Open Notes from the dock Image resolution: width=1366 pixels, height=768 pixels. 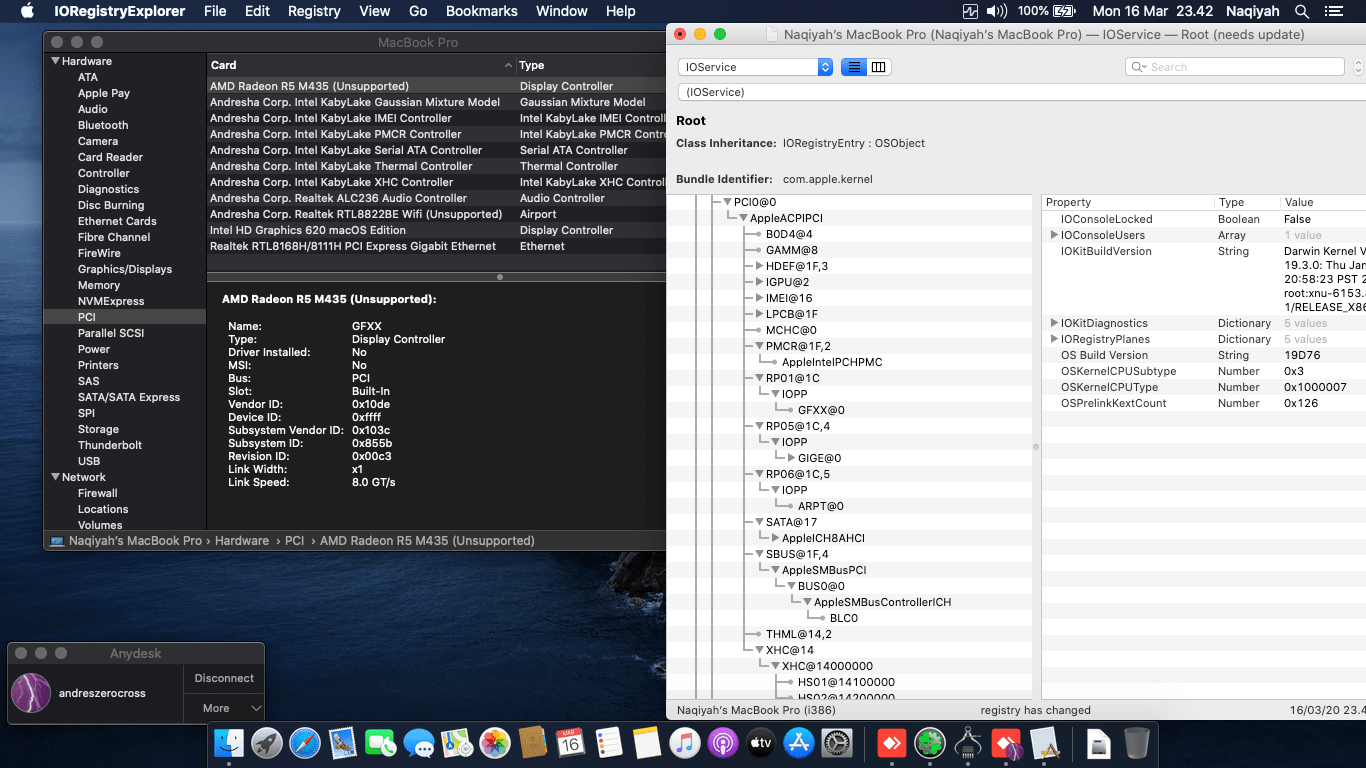(647, 743)
